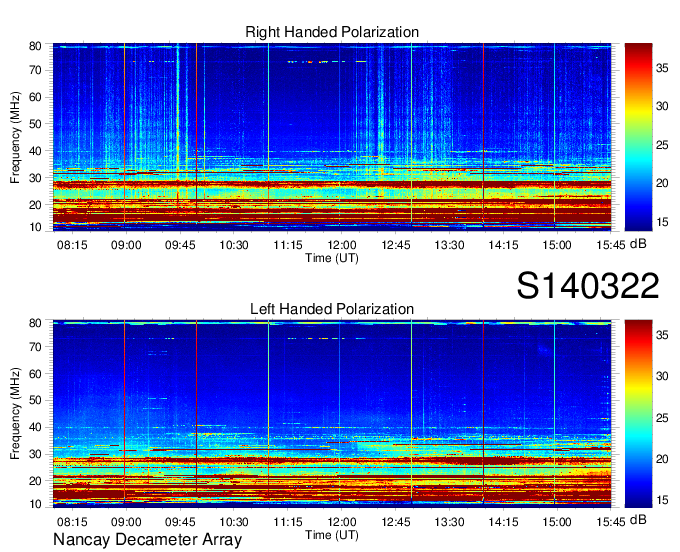Click the S140322 observation label
The height and width of the screenshot is (552, 680).
pyautogui.click(x=588, y=286)
